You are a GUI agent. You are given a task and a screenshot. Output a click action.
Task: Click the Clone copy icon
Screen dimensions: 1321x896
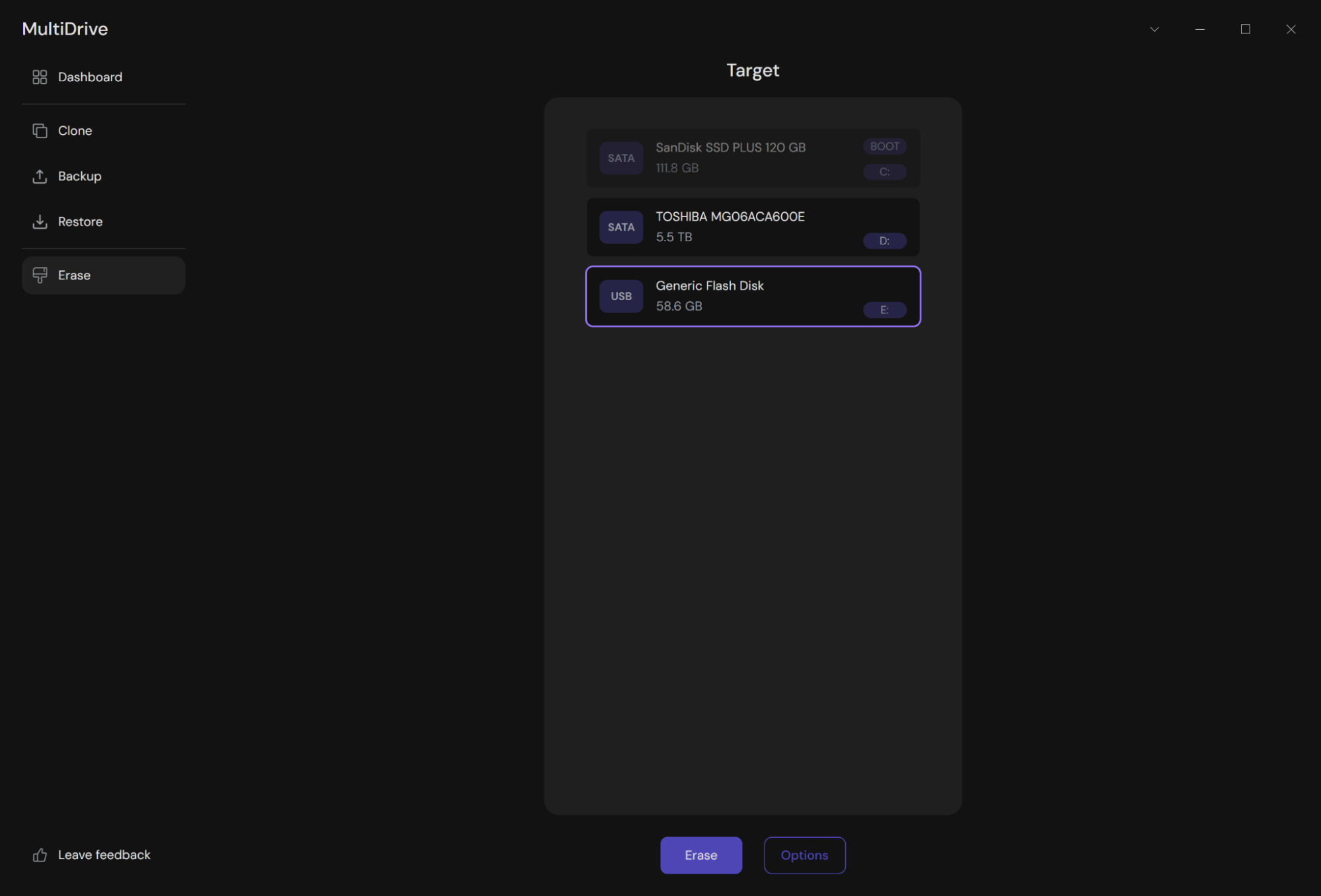click(40, 131)
